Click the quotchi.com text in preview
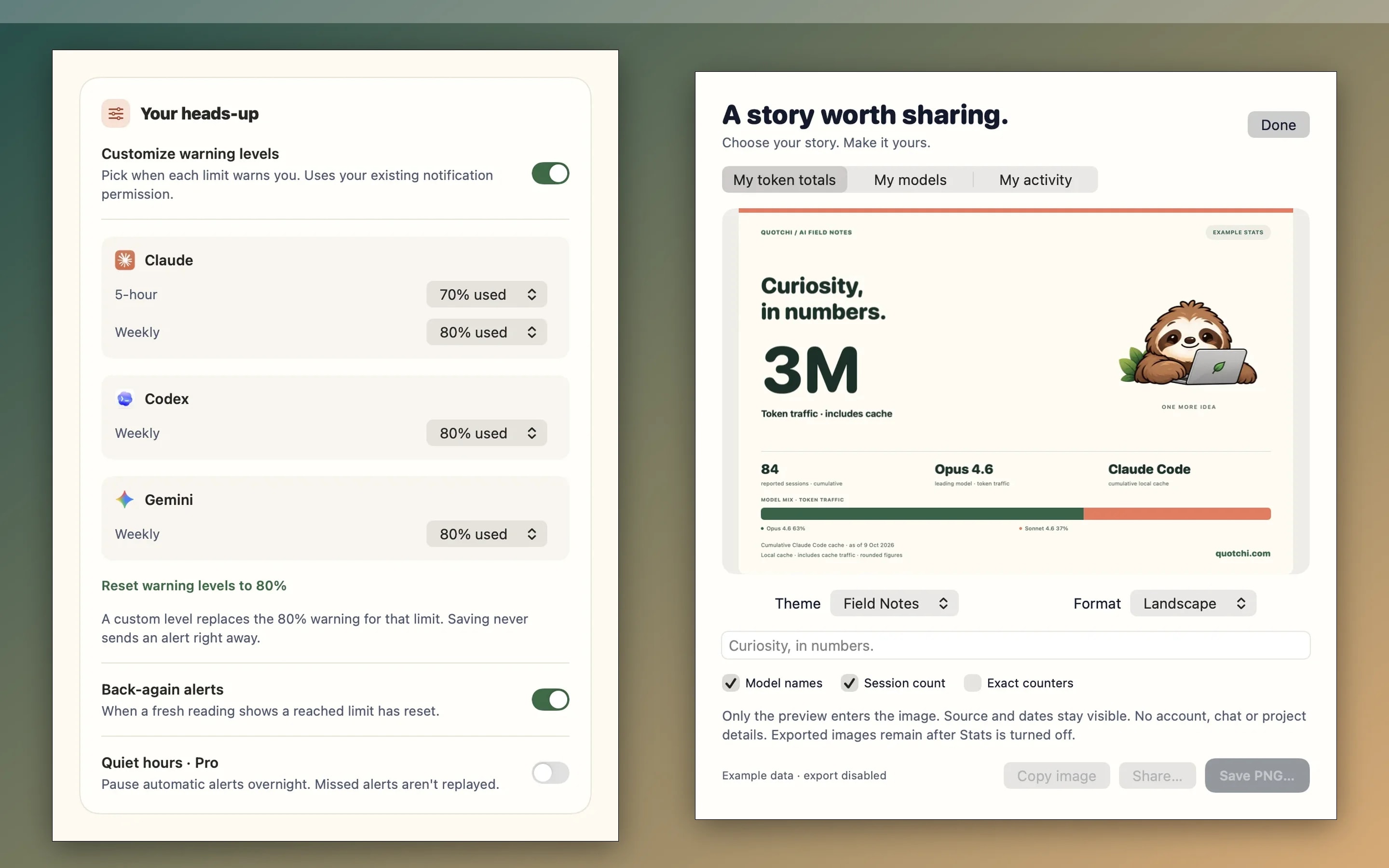Image resolution: width=1389 pixels, height=868 pixels. (1243, 554)
